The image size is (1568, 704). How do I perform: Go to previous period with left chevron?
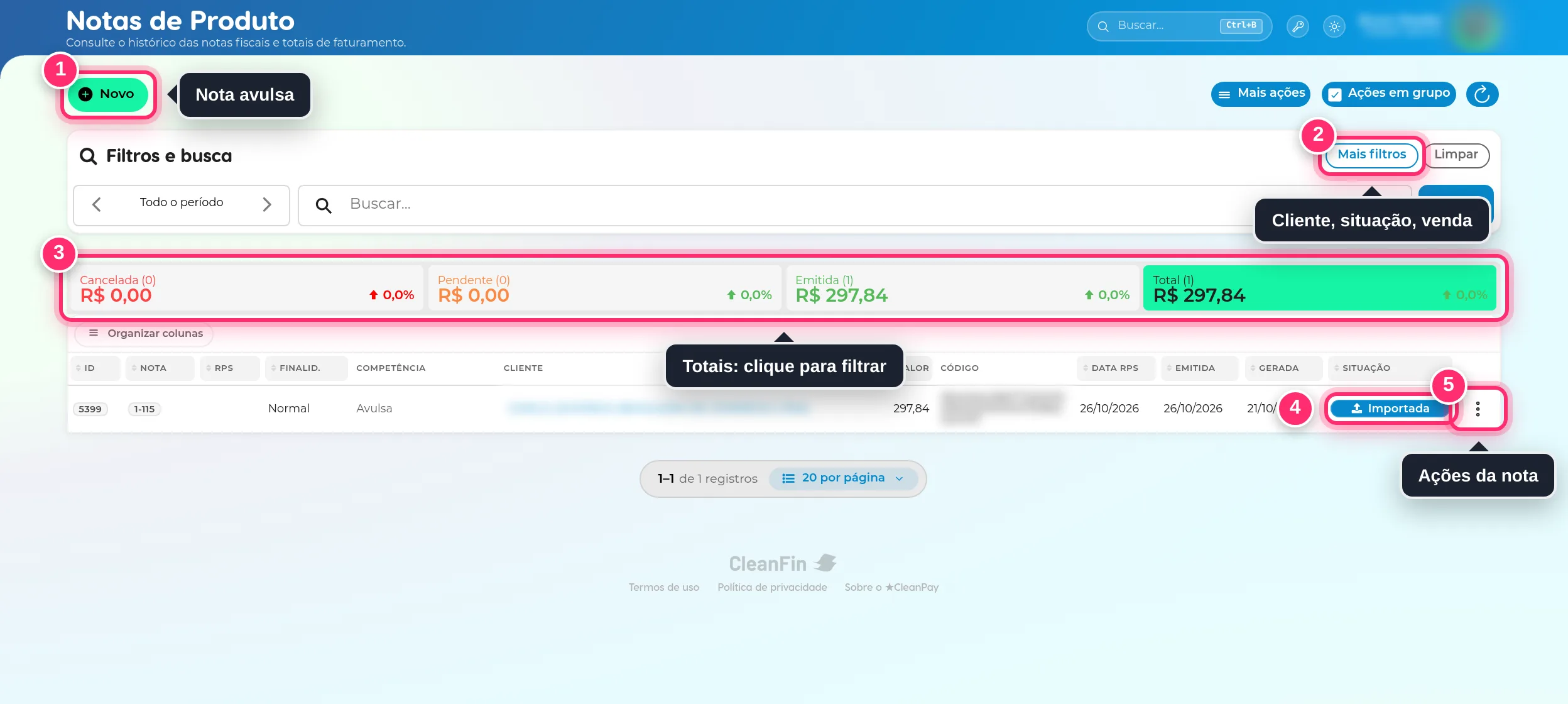[96, 204]
